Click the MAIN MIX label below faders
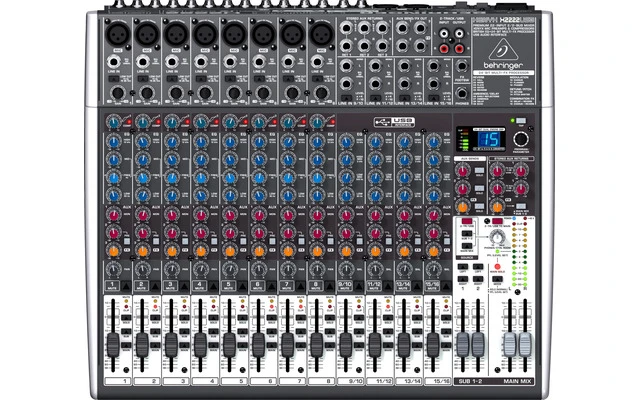Viewport: 640px width, 400px height. click(517, 381)
